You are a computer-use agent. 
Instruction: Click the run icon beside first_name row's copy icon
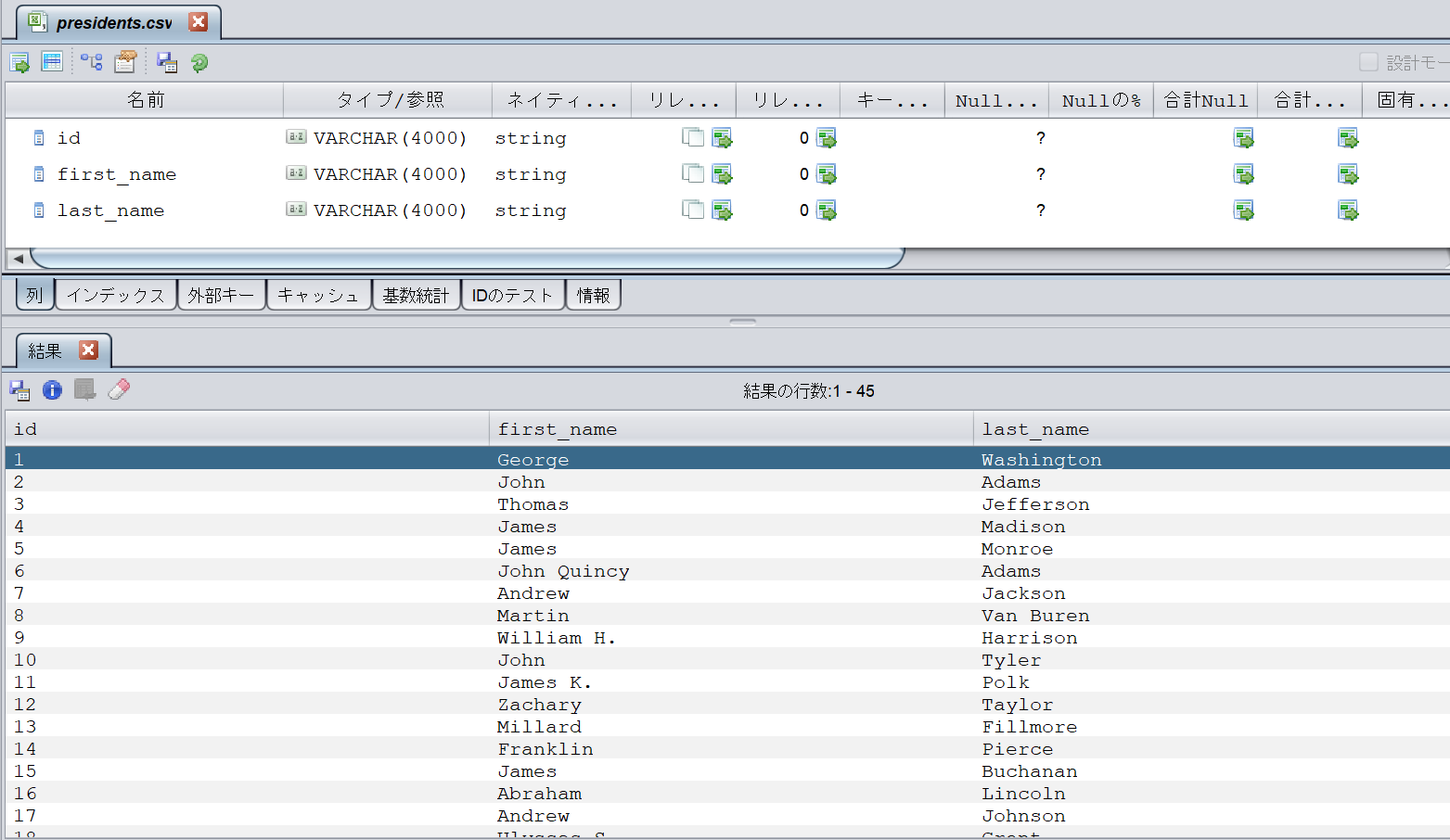(x=723, y=173)
